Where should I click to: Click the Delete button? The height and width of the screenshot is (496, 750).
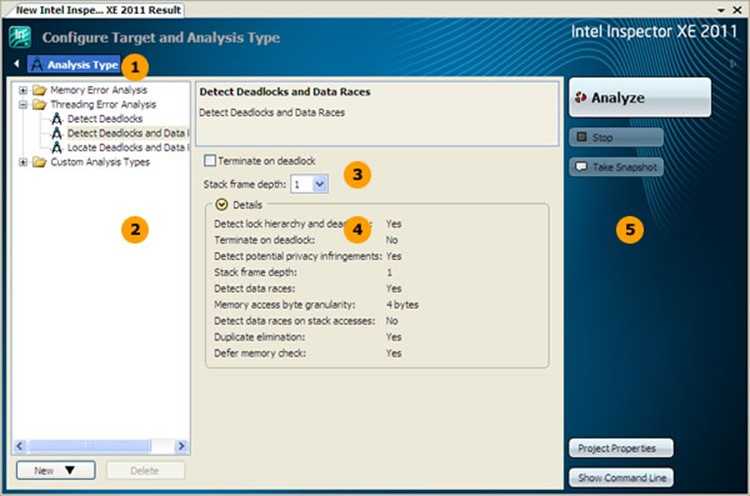coord(145,471)
